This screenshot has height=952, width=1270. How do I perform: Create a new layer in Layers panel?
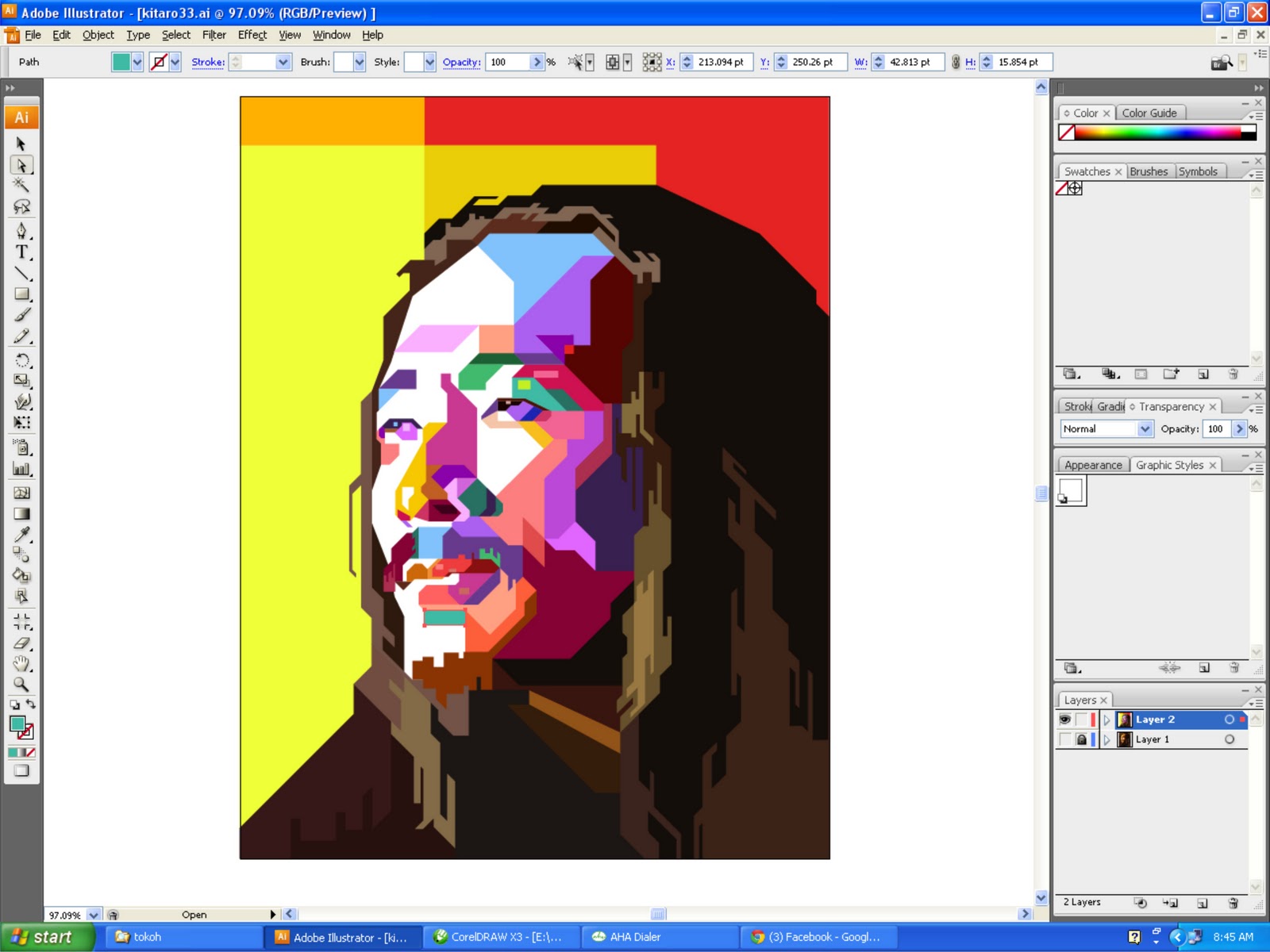pyautogui.click(x=1202, y=903)
